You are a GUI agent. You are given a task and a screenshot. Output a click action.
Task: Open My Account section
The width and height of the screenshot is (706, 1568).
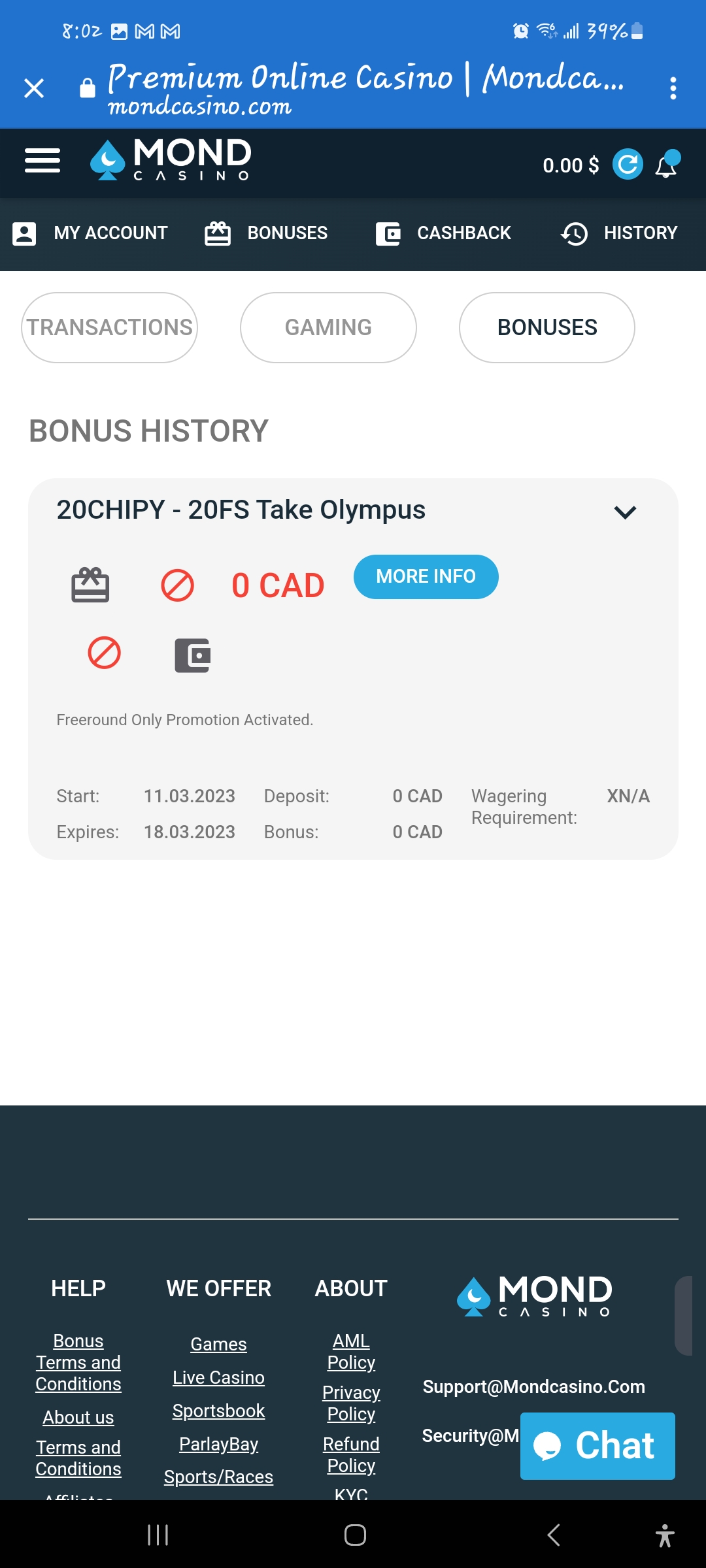click(90, 233)
